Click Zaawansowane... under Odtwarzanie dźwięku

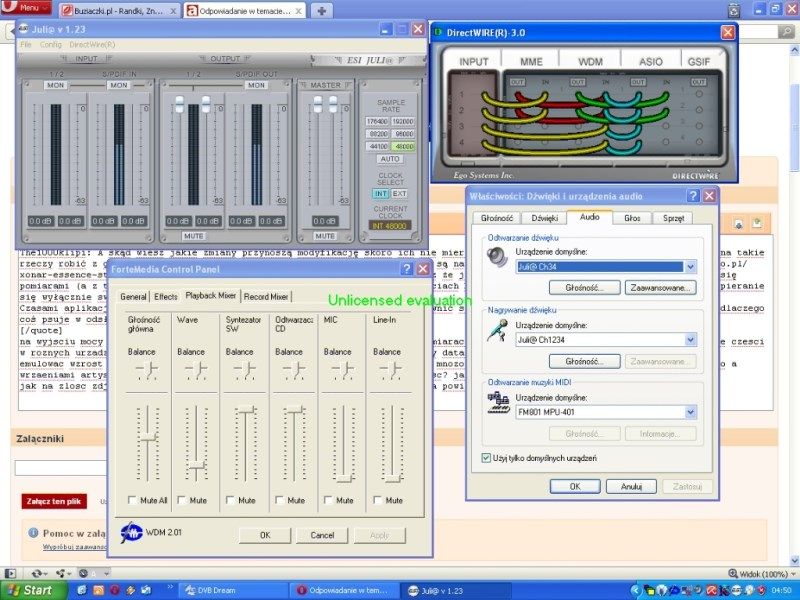tap(661, 288)
